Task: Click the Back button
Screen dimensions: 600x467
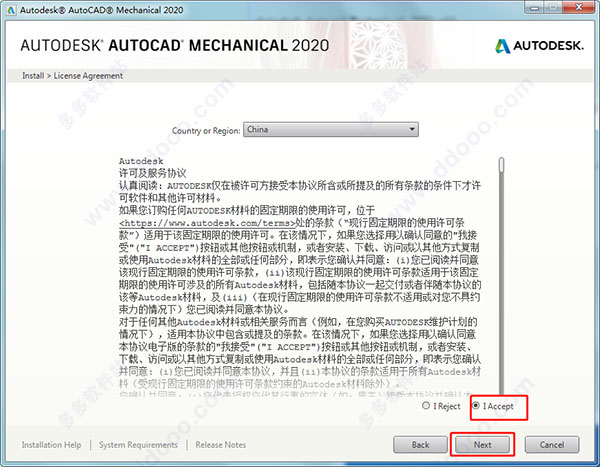Action: point(420,444)
